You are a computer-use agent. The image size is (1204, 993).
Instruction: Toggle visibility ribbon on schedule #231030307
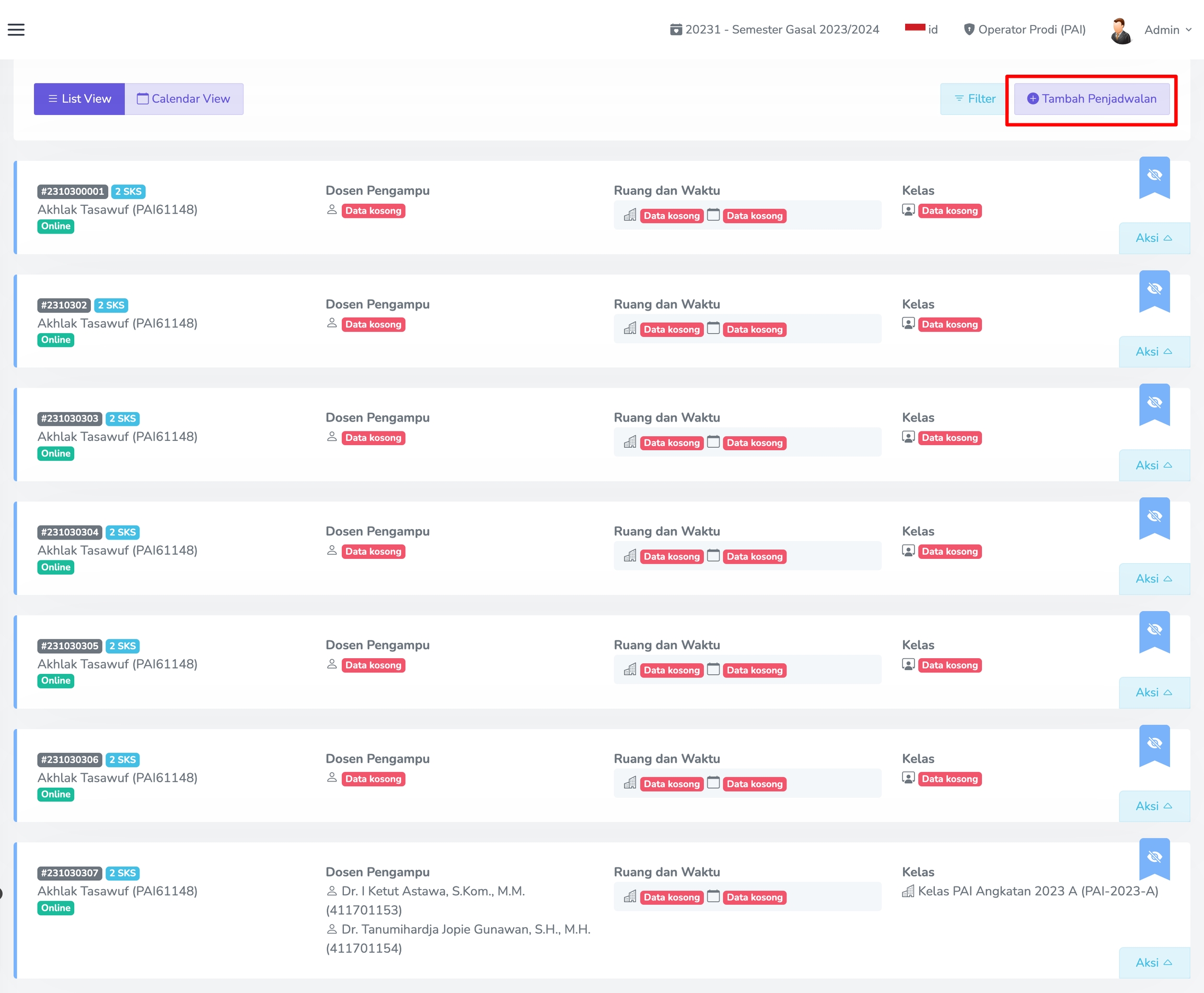coord(1154,857)
